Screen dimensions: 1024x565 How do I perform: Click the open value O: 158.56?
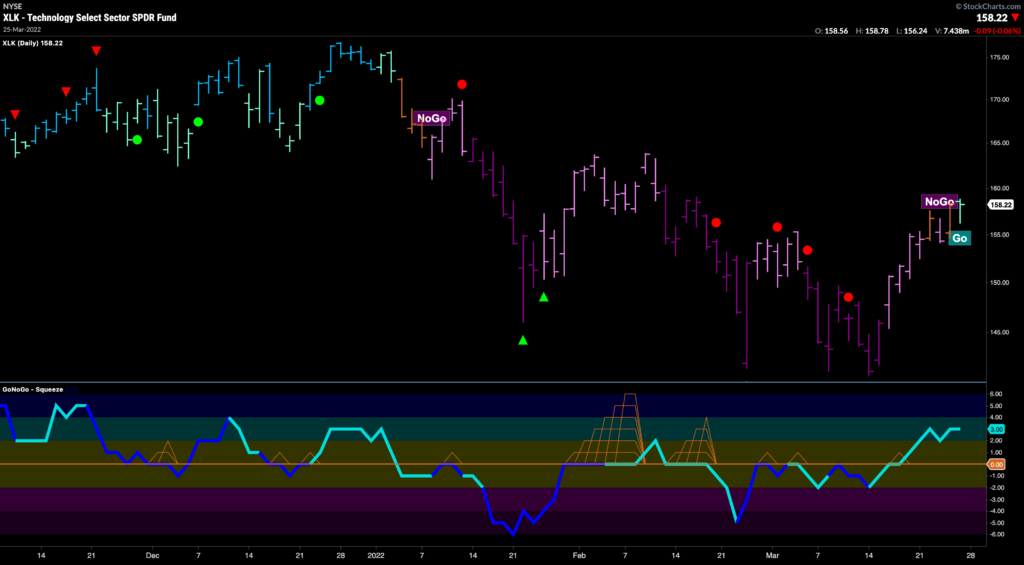pyautogui.click(x=830, y=31)
